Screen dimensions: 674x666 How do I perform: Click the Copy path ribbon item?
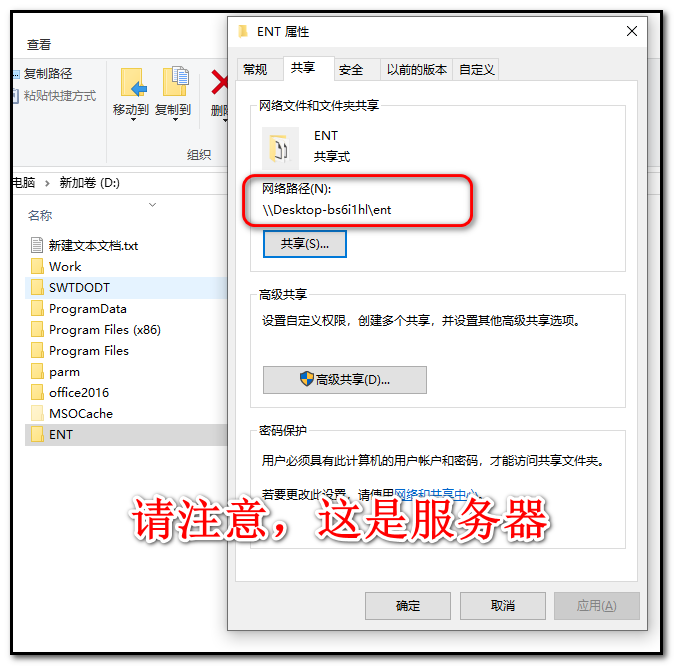[48, 74]
